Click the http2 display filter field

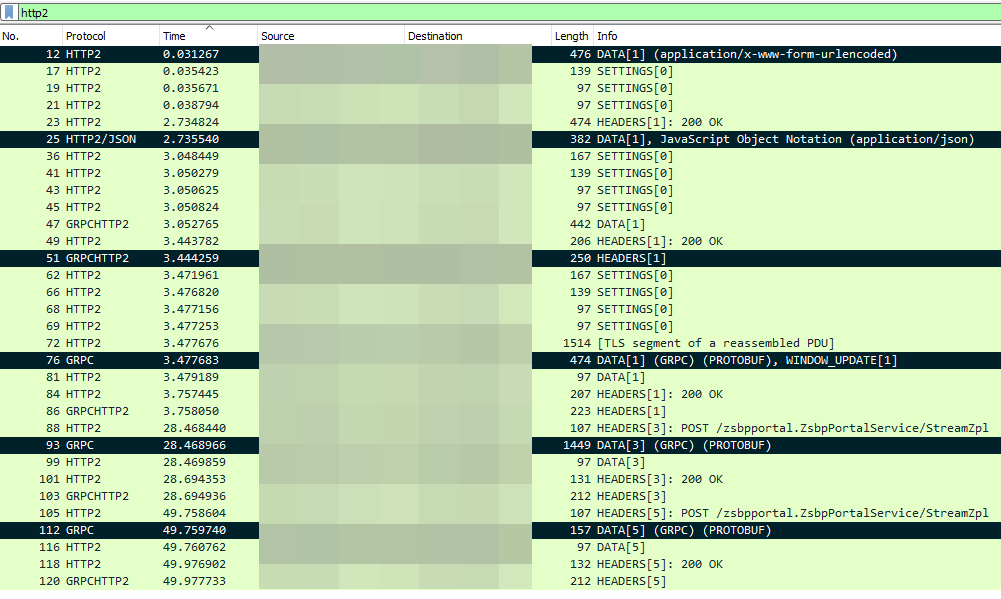pyautogui.click(x=509, y=13)
